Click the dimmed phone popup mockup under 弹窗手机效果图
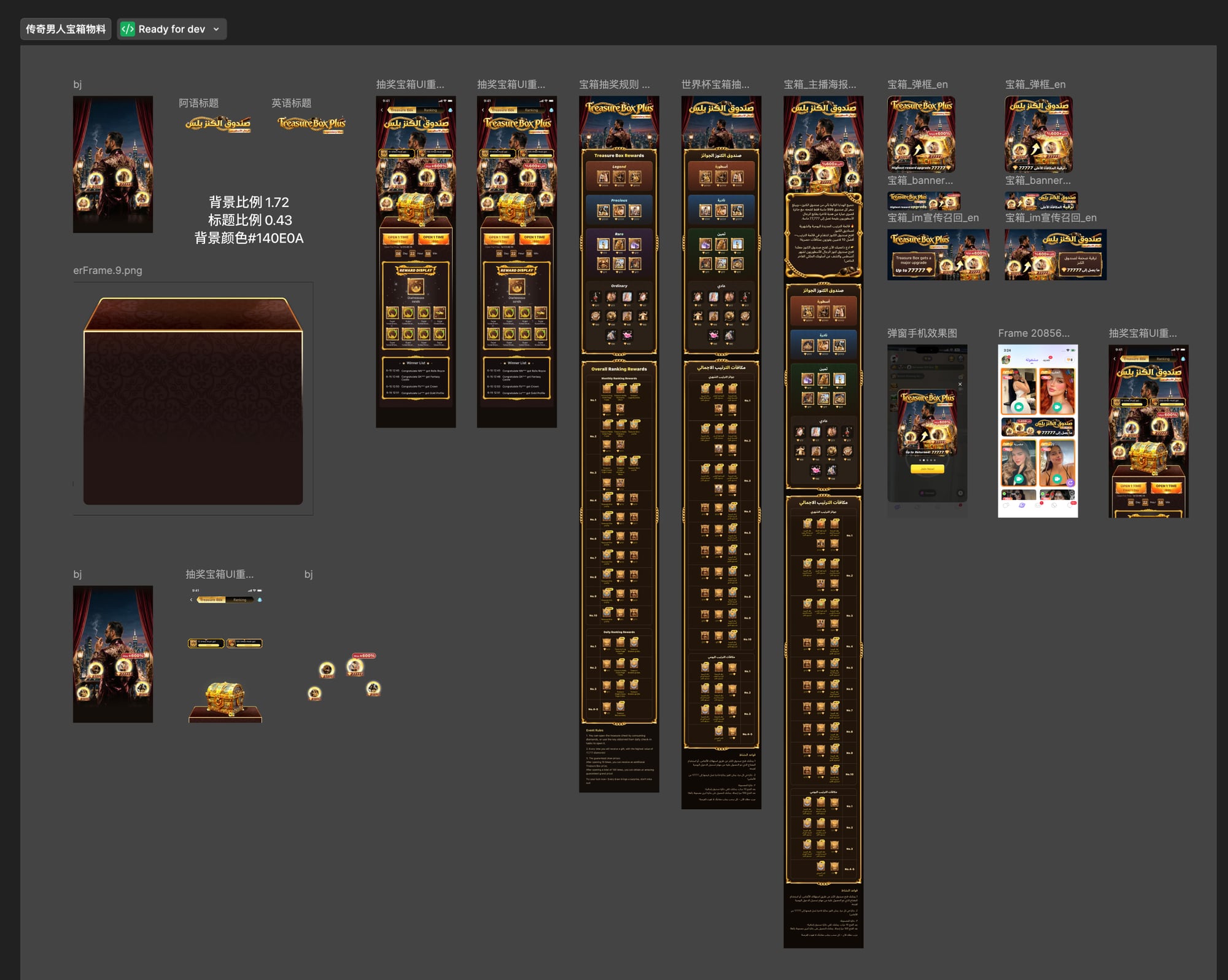The width and height of the screenshot is (1228, 980). pyautogui.click(x=927, y=431)
